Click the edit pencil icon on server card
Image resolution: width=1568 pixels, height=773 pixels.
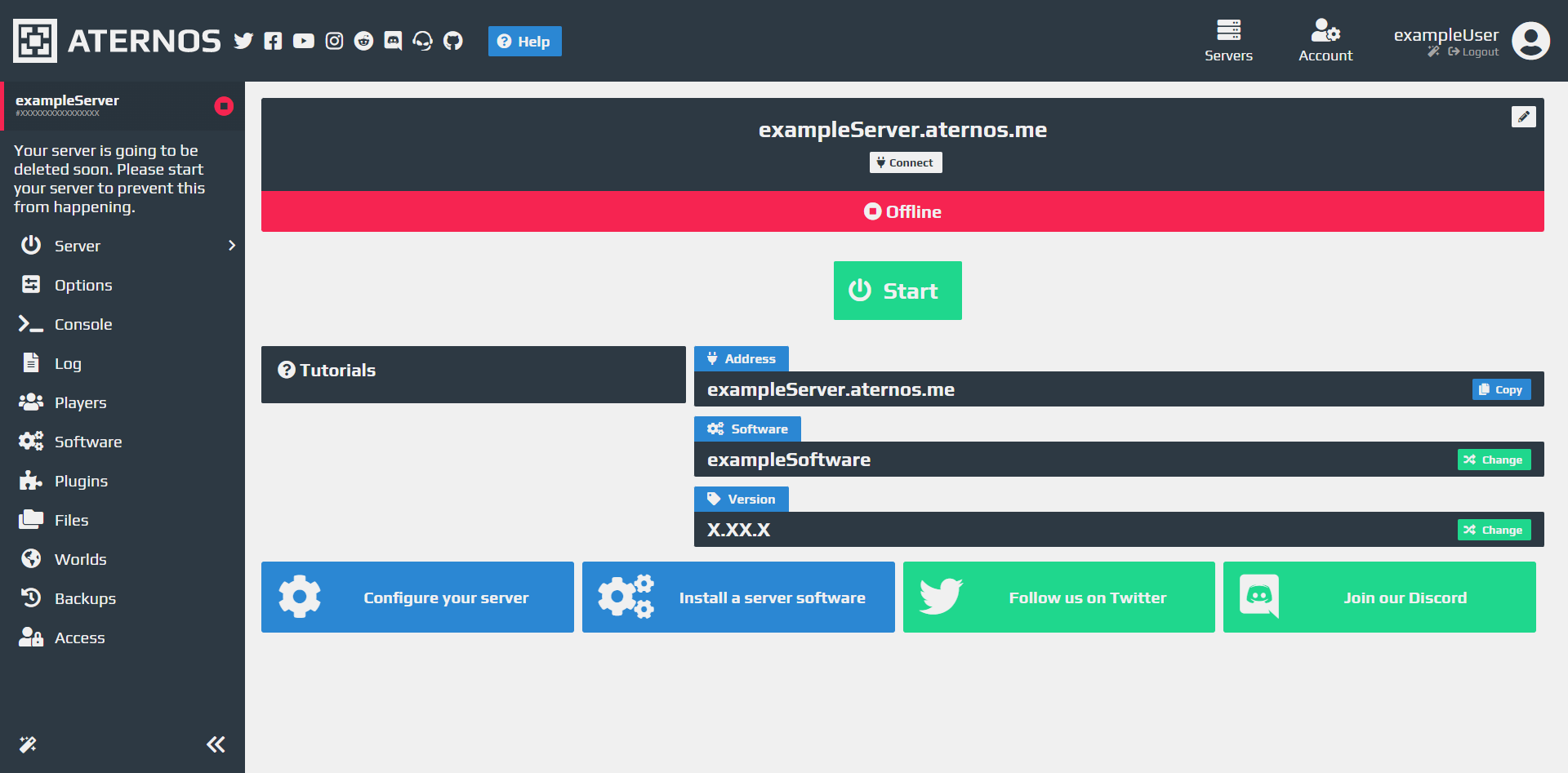click(x=1523, y=117)
